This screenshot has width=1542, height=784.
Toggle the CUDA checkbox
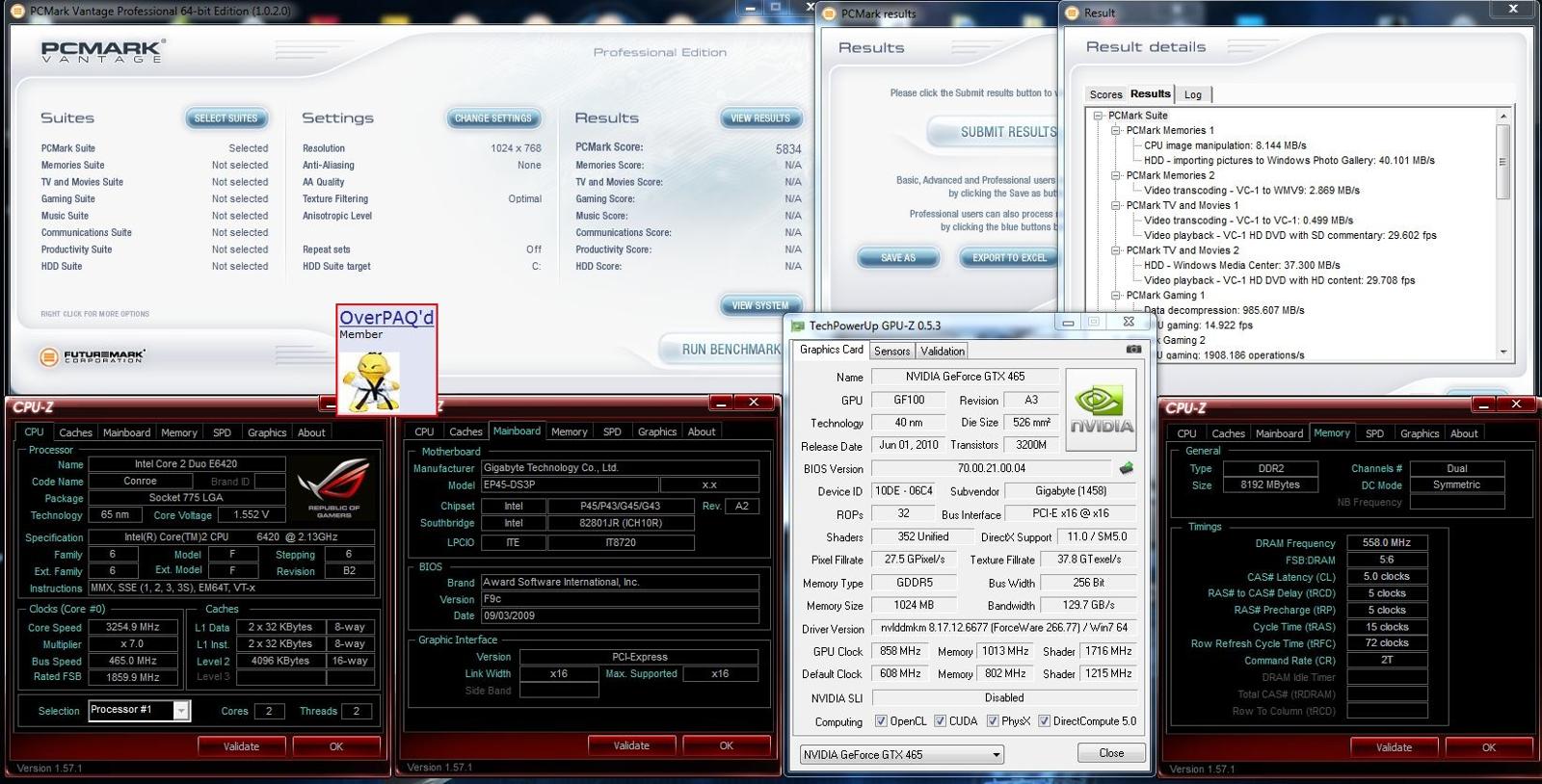940,720
